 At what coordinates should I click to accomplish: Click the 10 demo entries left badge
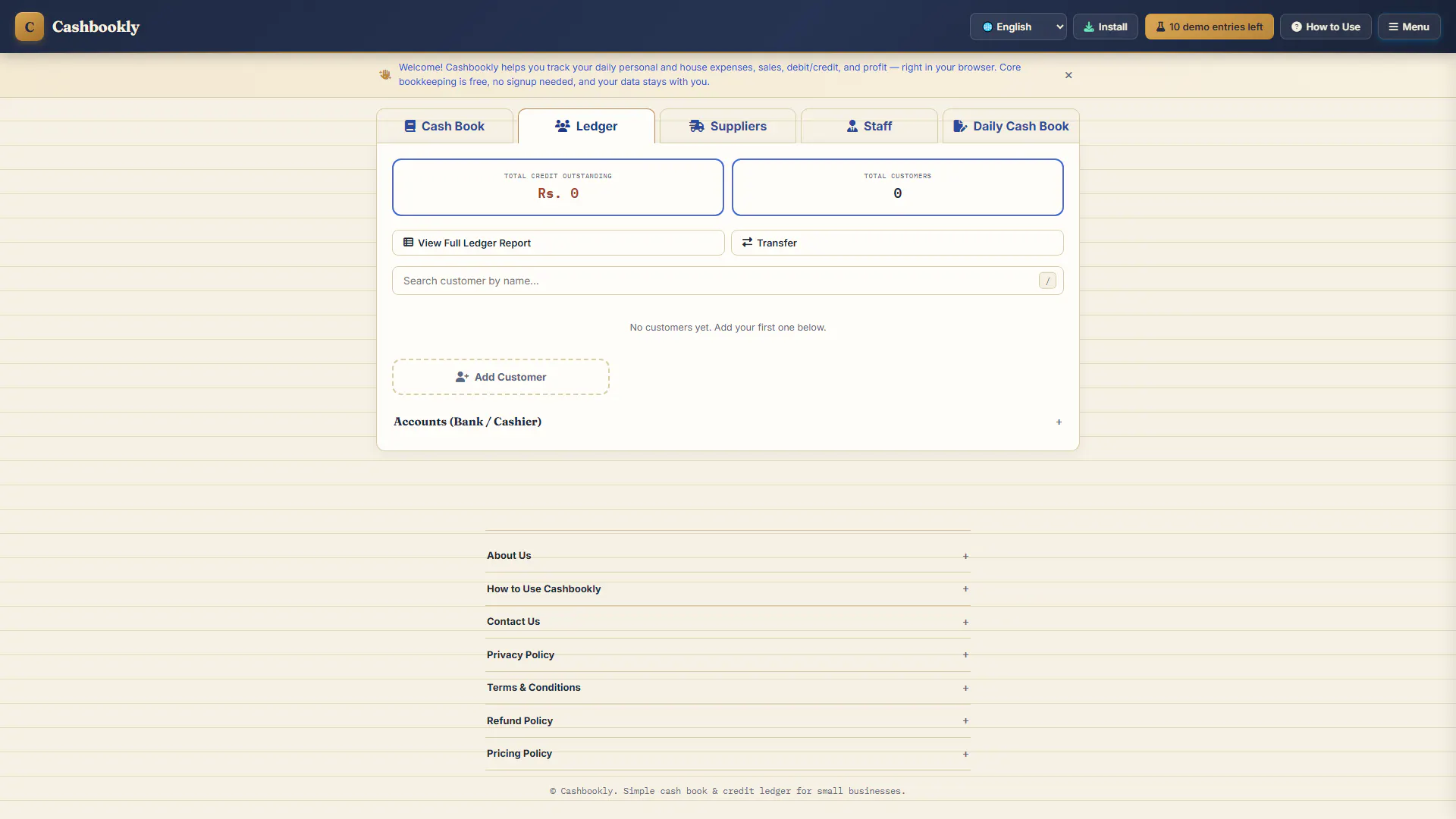(1210, 27)
